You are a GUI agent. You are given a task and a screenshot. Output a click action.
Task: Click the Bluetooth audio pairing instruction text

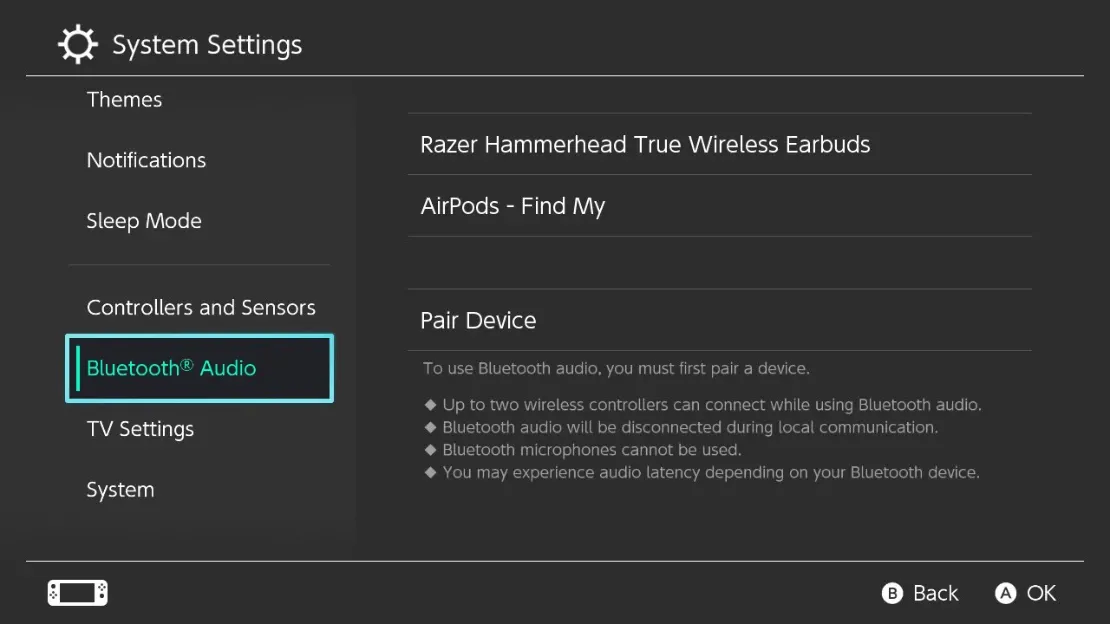click(616, 368)
